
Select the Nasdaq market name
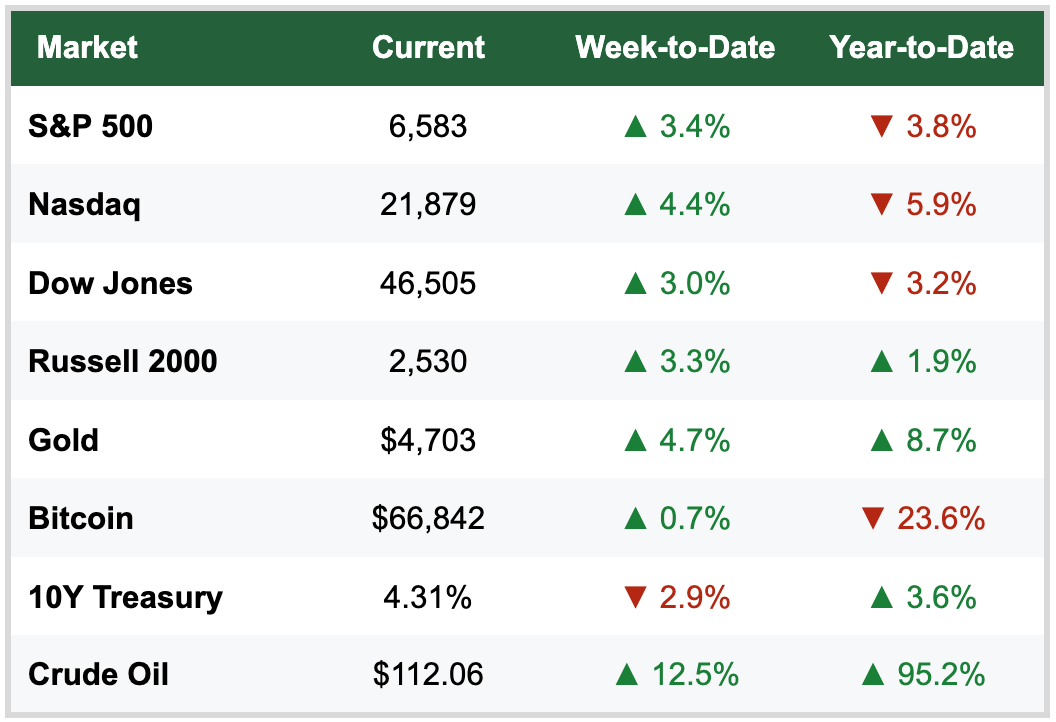click(x=85, y=205)
